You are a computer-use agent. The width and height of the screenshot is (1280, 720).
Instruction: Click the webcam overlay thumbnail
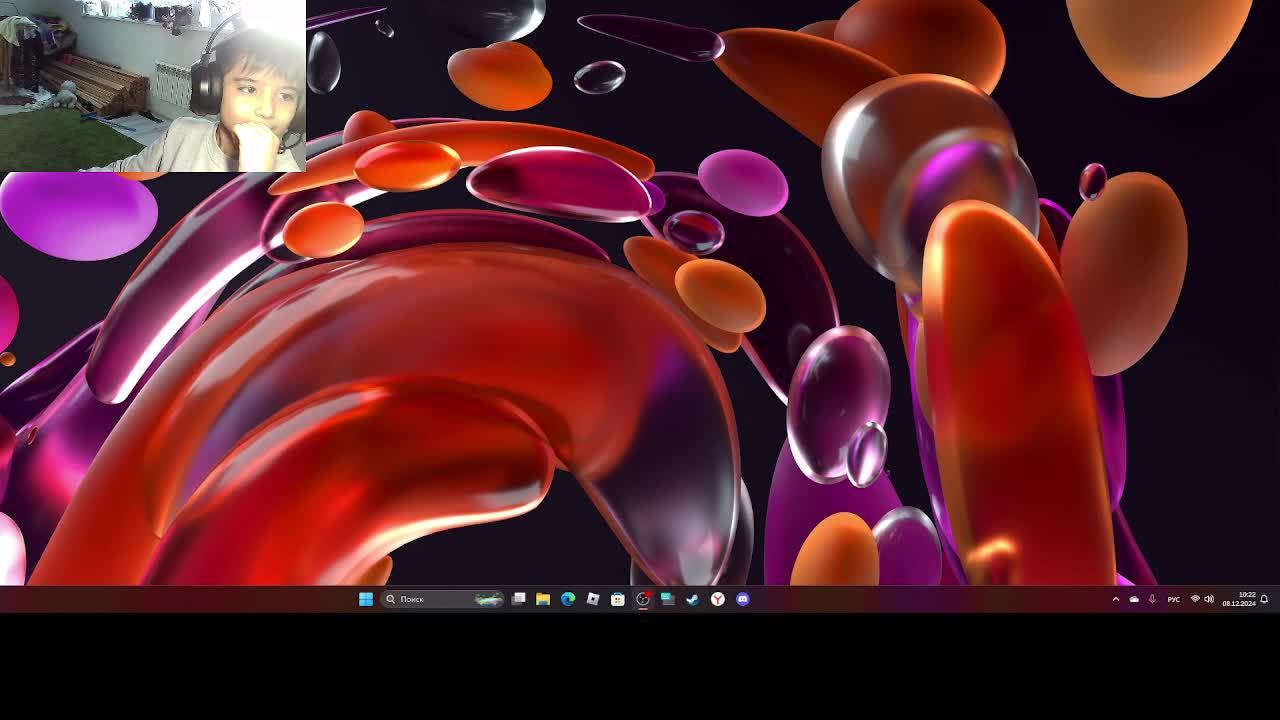(x=153, y=86)
